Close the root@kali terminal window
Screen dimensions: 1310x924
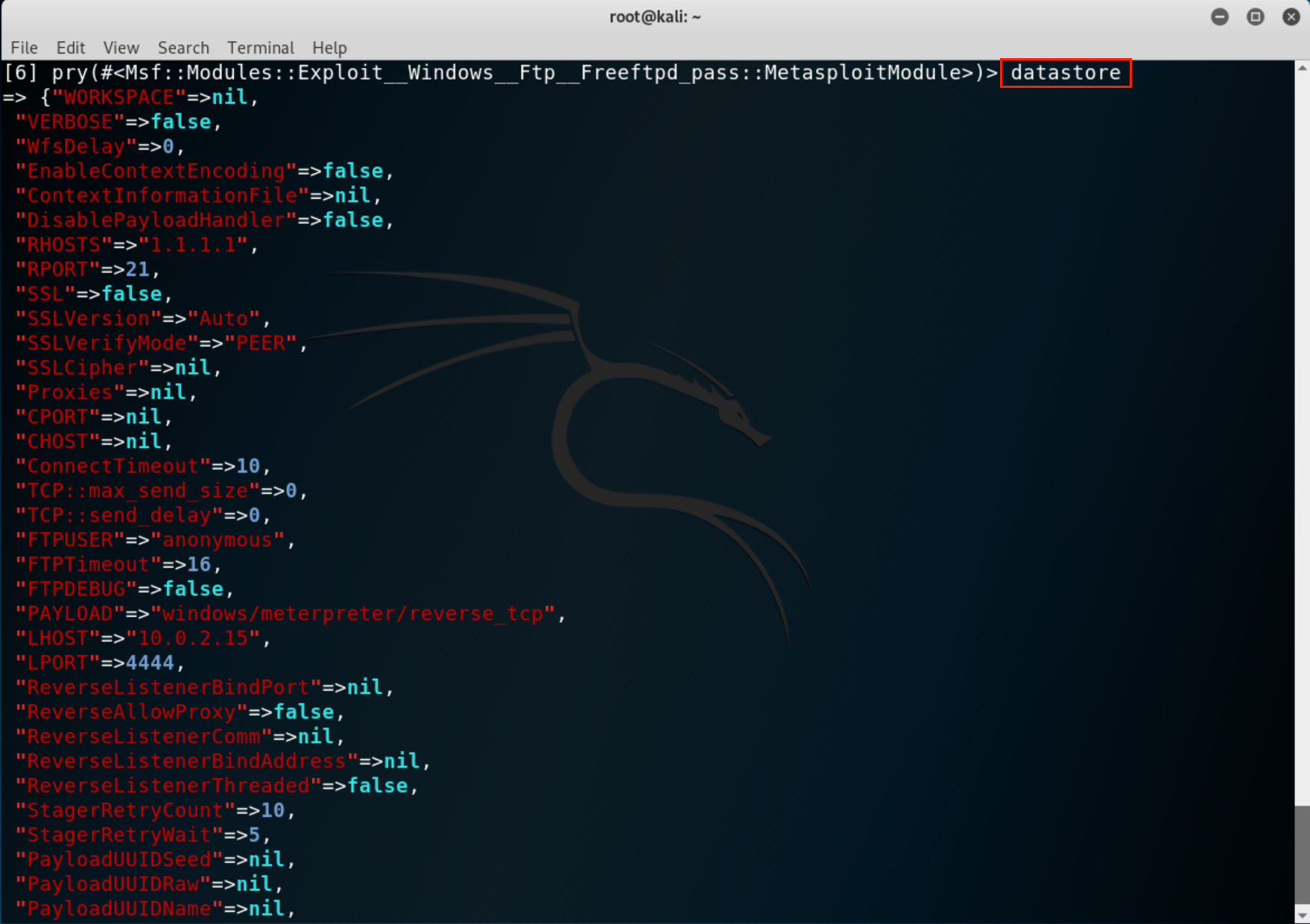1291,16
